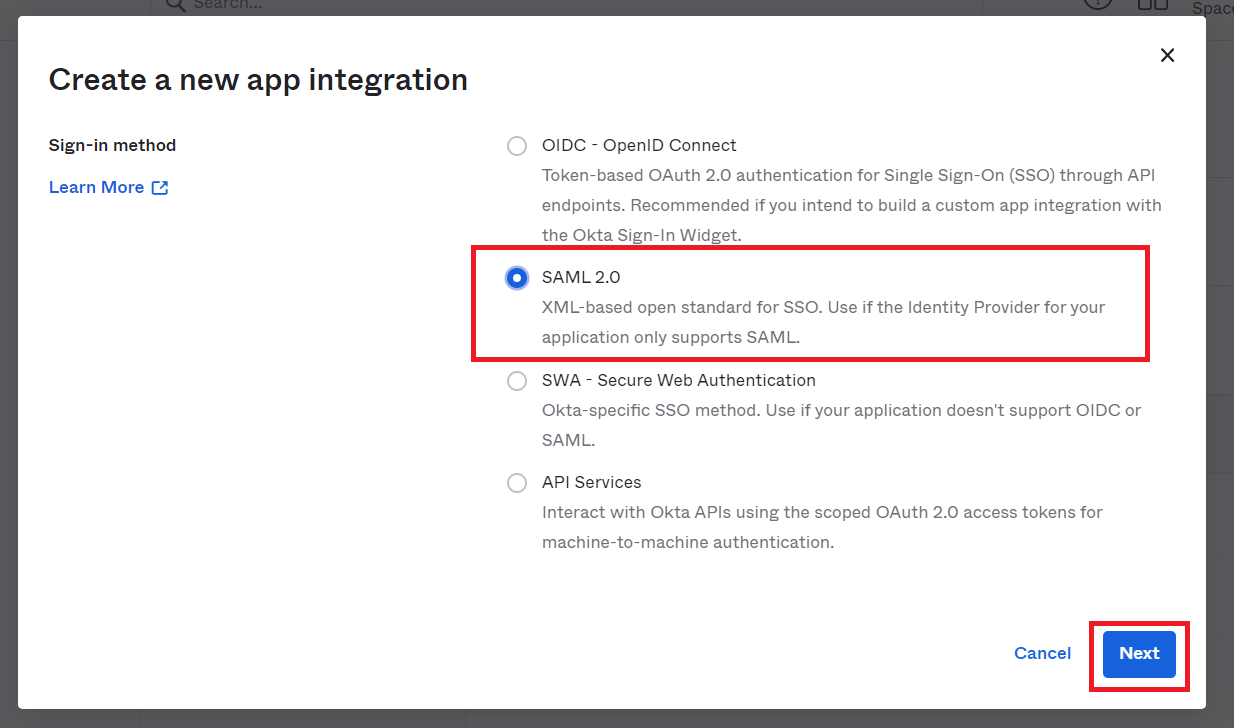
Task: Click the OIDC - OpenID Connect label
Action: coord(639,145)
